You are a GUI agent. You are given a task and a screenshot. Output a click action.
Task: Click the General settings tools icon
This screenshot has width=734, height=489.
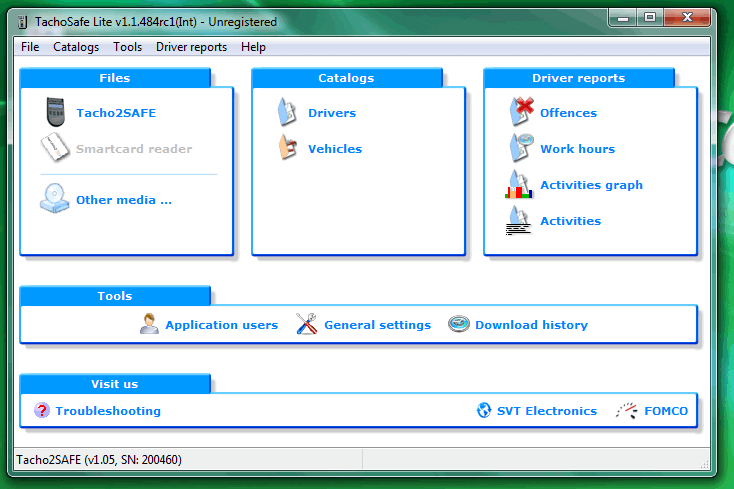307,325
